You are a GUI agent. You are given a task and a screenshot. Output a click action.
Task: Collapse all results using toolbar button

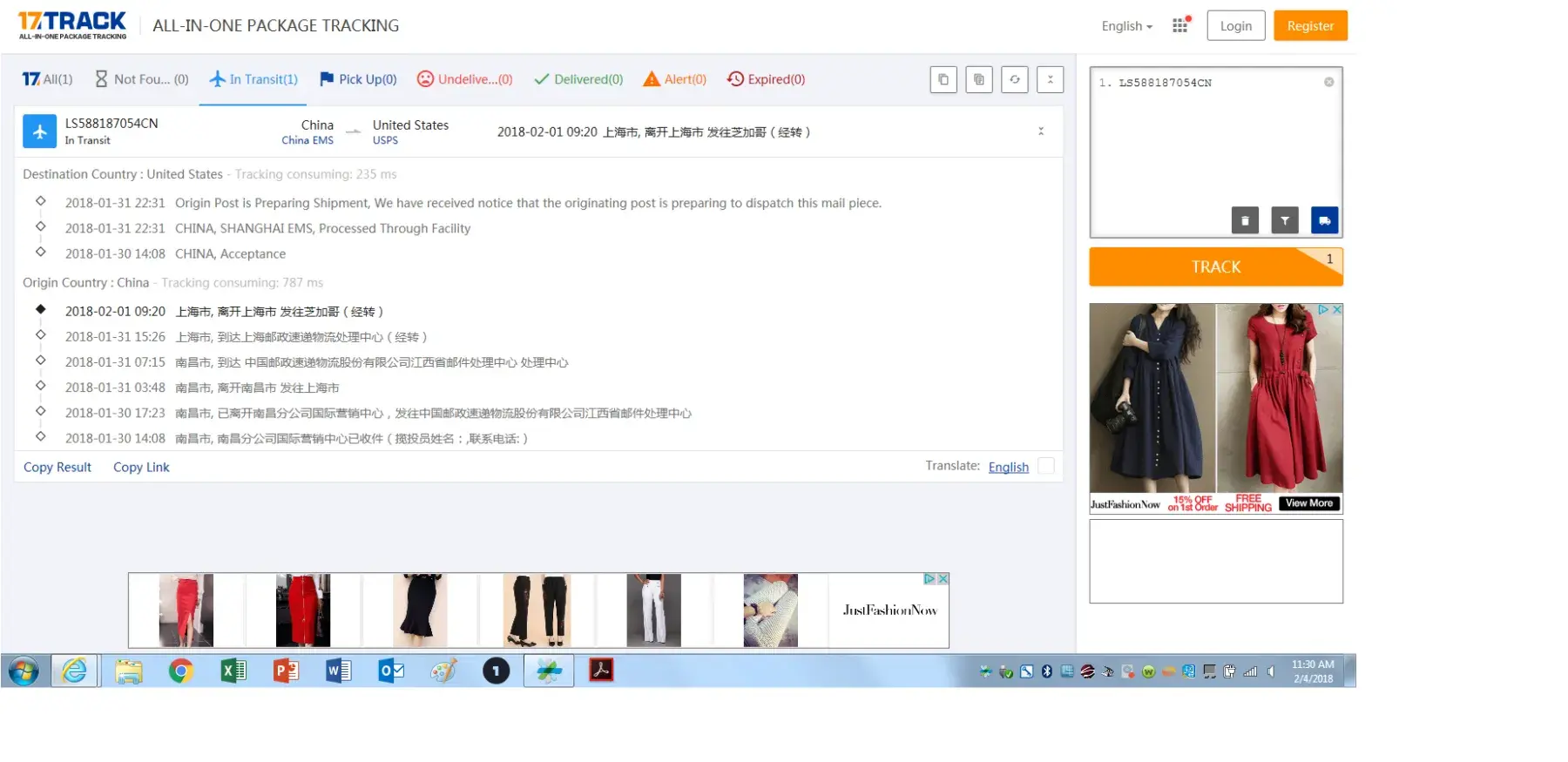click(1051, 79)
